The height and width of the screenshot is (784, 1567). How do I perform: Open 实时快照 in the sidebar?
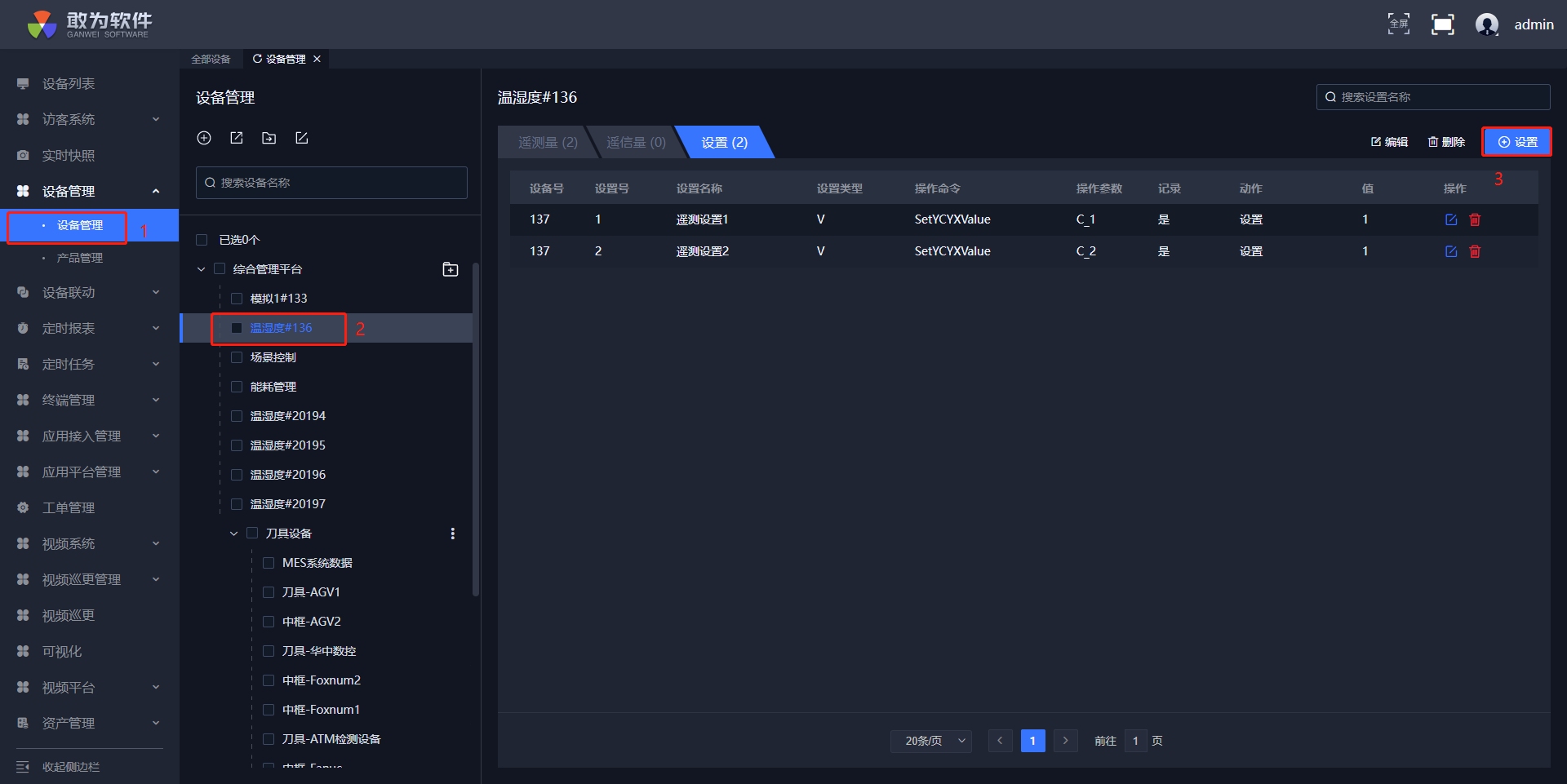click(69, 156)
